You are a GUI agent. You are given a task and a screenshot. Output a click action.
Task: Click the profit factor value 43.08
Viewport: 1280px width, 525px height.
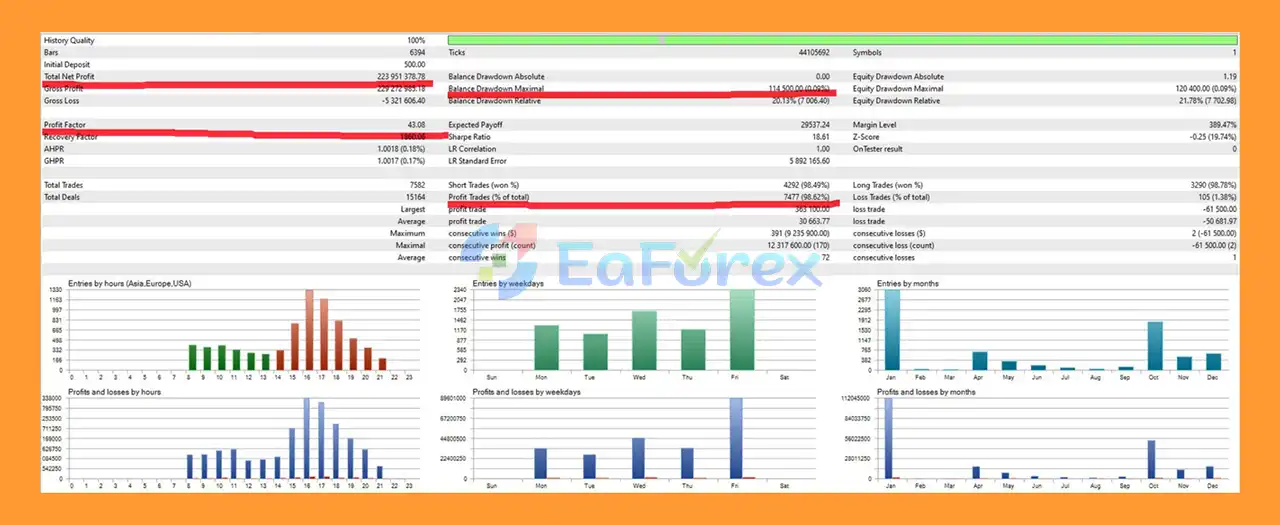pyautogui.click(x=416, y=124)
